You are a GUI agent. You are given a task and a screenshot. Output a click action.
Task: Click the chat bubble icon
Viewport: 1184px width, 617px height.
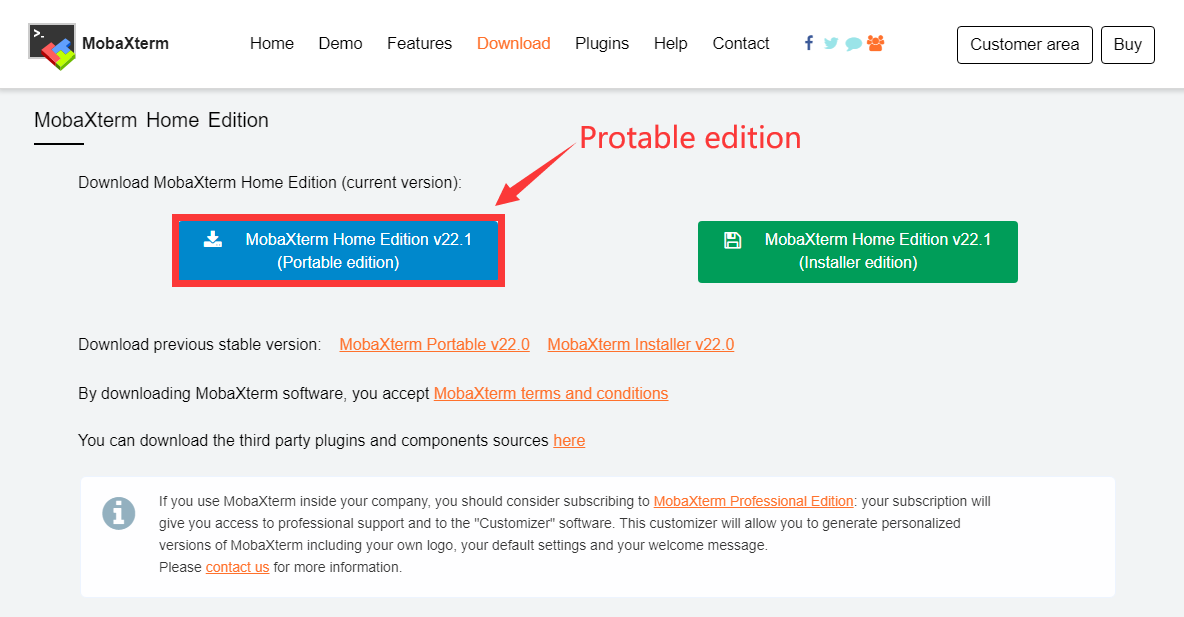click(x=853, y=44)
